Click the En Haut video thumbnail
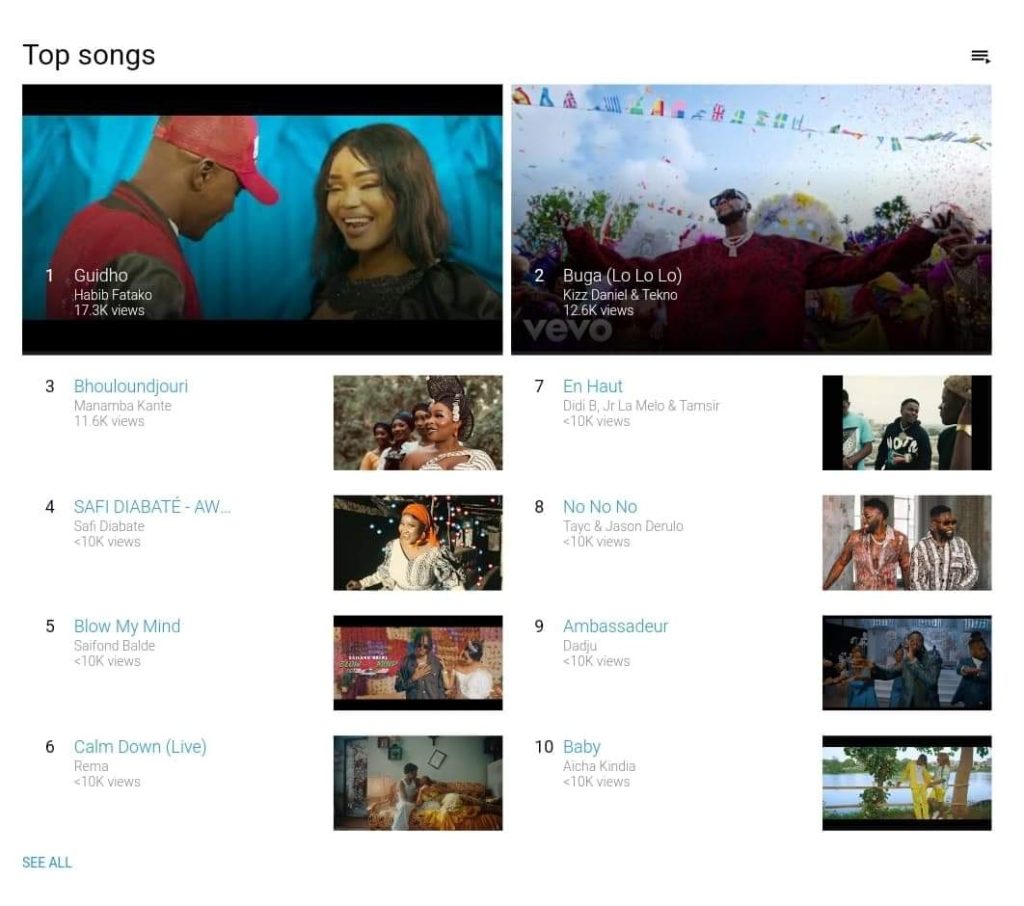 pyautogui.click(x=906, y=423)
